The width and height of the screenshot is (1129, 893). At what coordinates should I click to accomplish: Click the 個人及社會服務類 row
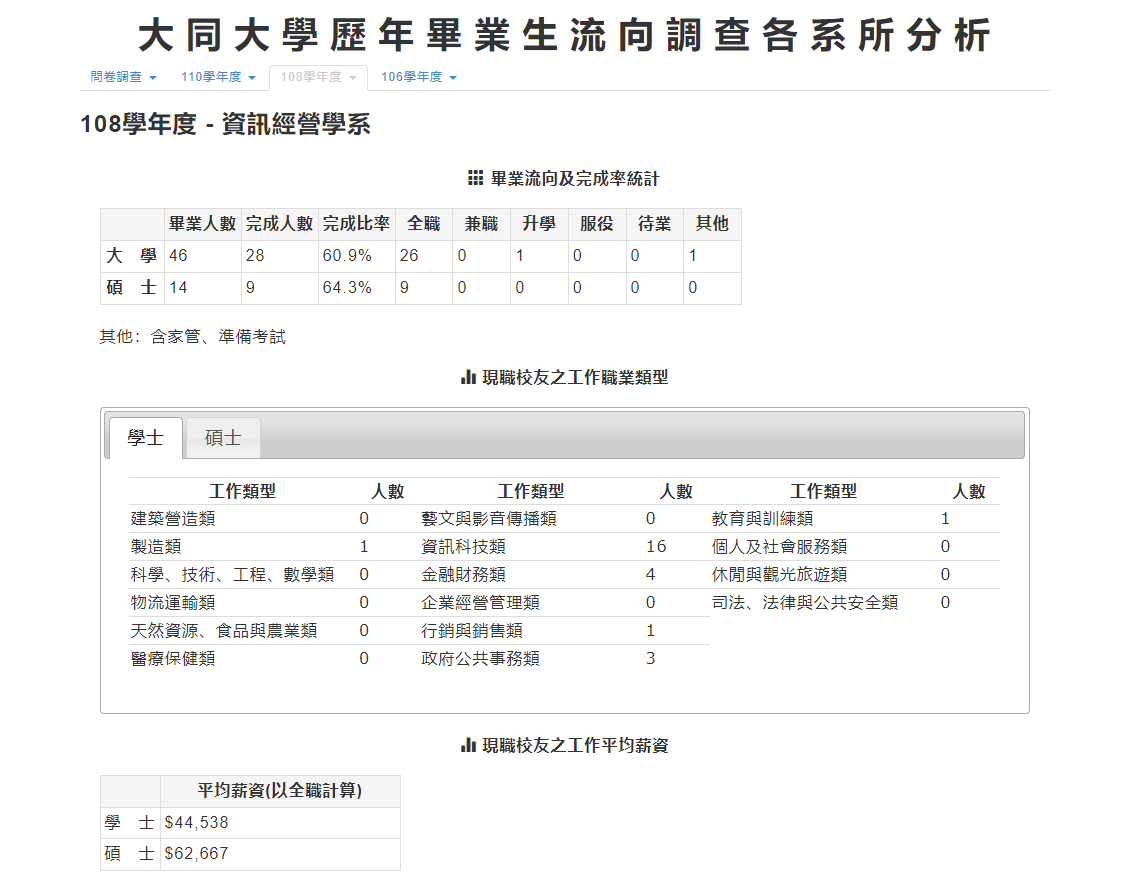pyautogui.click(x=855, y=547)
